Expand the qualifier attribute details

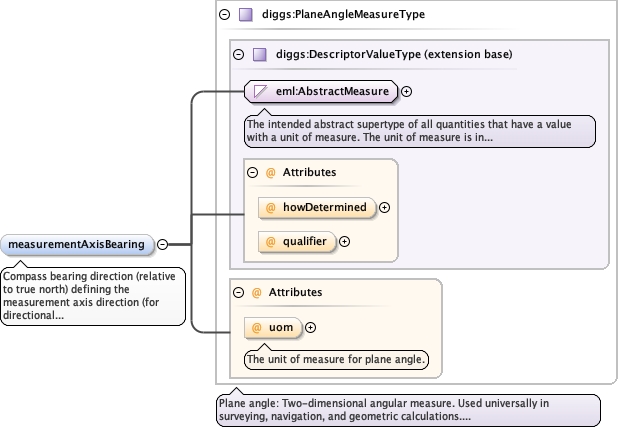345,241
